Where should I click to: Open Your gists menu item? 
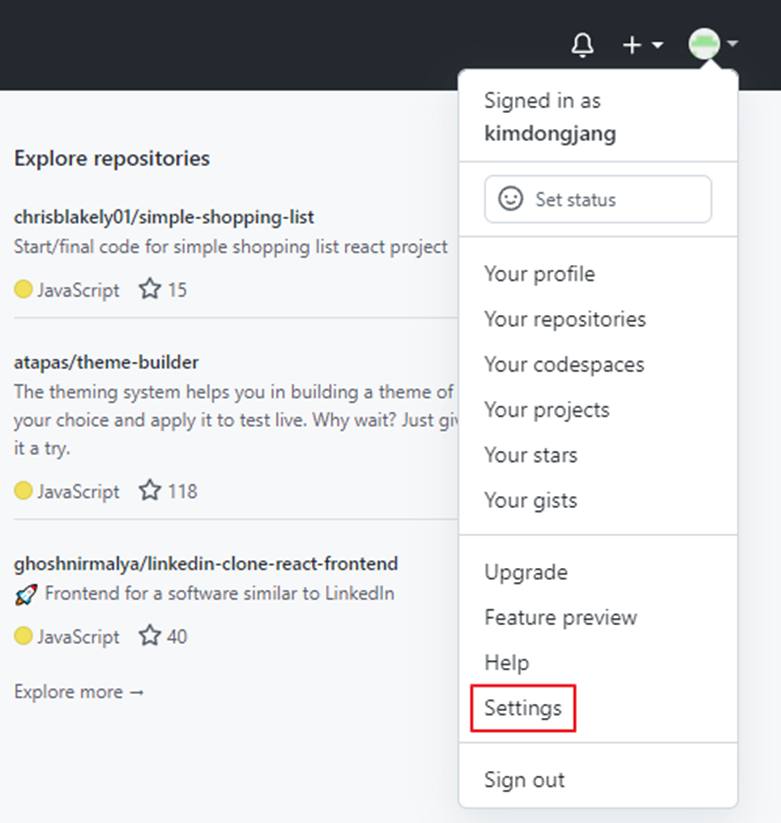tap(531, 500)
